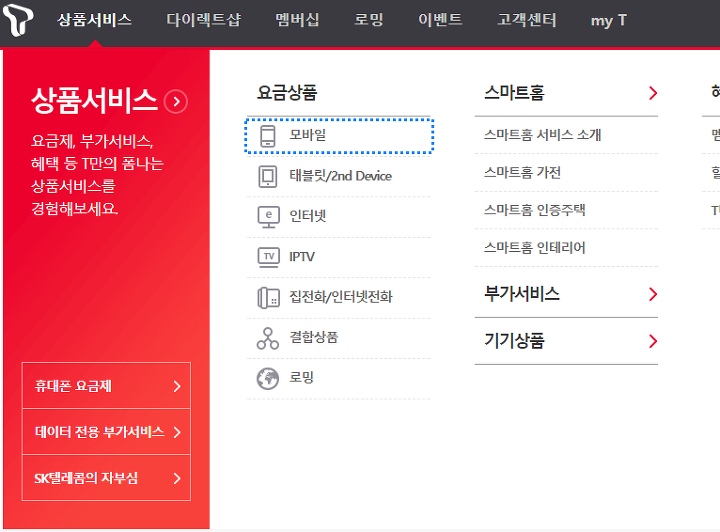
Task: Expand the 부가서비스 section arrow
Action: pyautogui.click(x=653, y=294)
